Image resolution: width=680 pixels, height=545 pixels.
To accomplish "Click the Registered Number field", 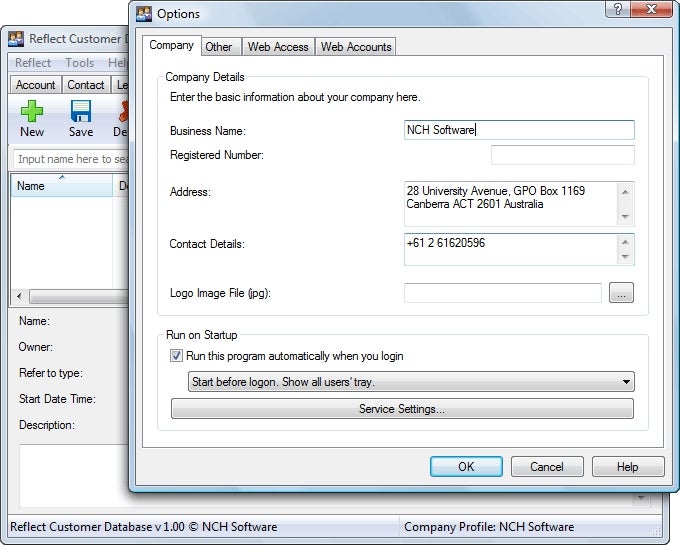I will [562, 155].
